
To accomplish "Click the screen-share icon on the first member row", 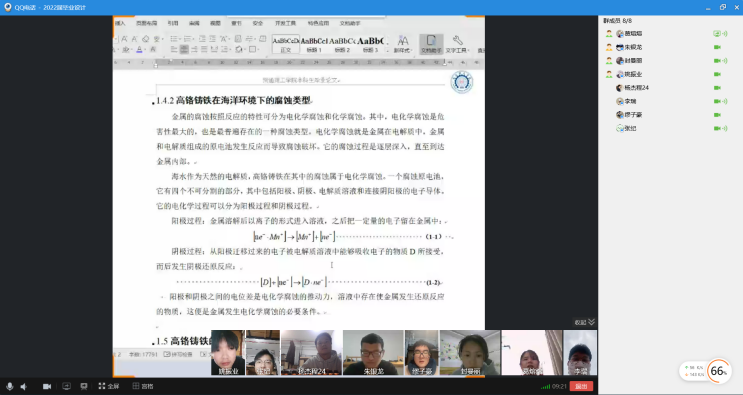I will tap(717, 34).
